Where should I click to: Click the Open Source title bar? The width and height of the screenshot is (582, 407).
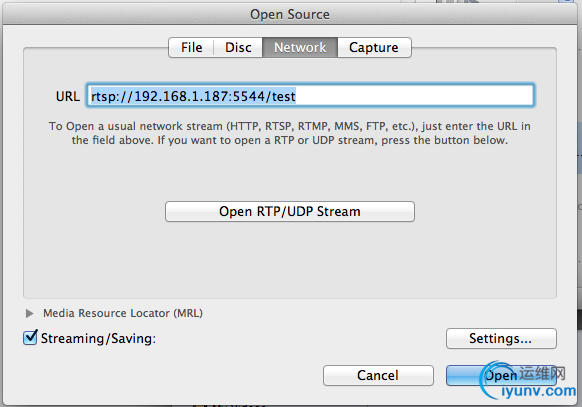click(x=290, y=14)
